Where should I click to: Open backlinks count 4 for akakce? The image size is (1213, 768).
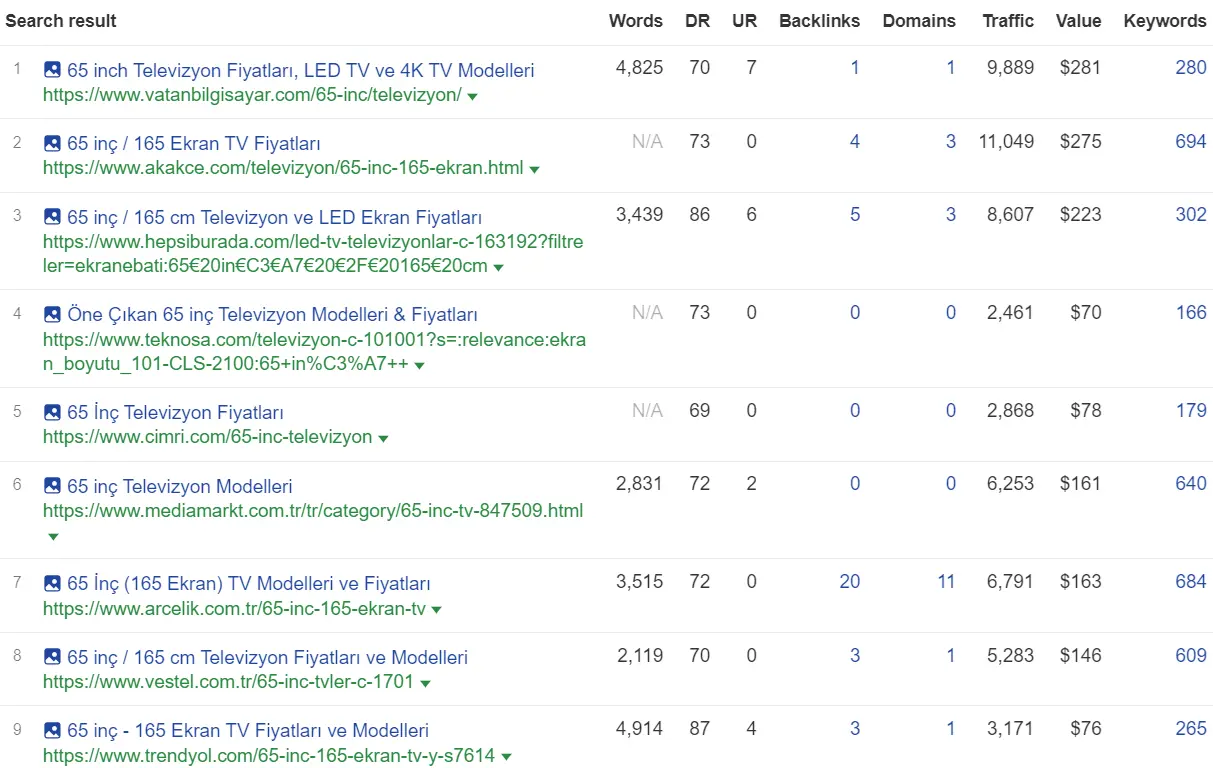855,142
